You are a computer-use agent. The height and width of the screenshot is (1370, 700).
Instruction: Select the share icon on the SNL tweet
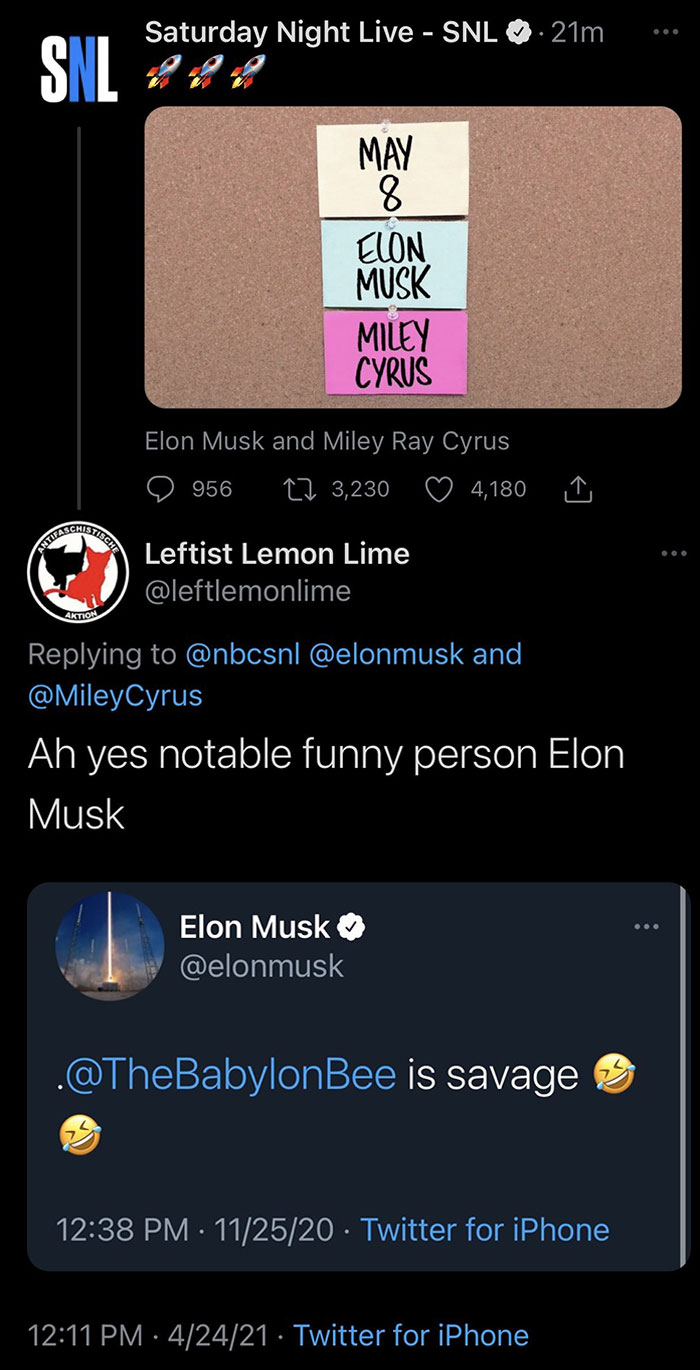pyautogui.click(x=578, y=489)
